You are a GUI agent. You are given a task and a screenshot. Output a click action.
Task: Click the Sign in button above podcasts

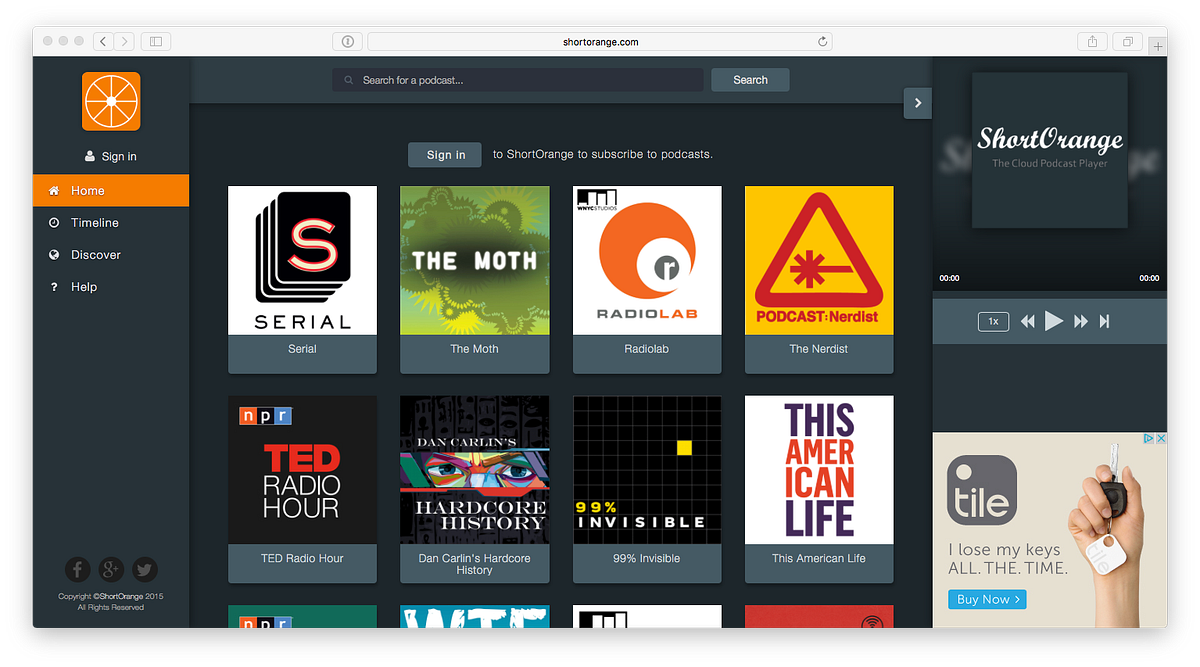pyautogui.click(x=445, y=155)
